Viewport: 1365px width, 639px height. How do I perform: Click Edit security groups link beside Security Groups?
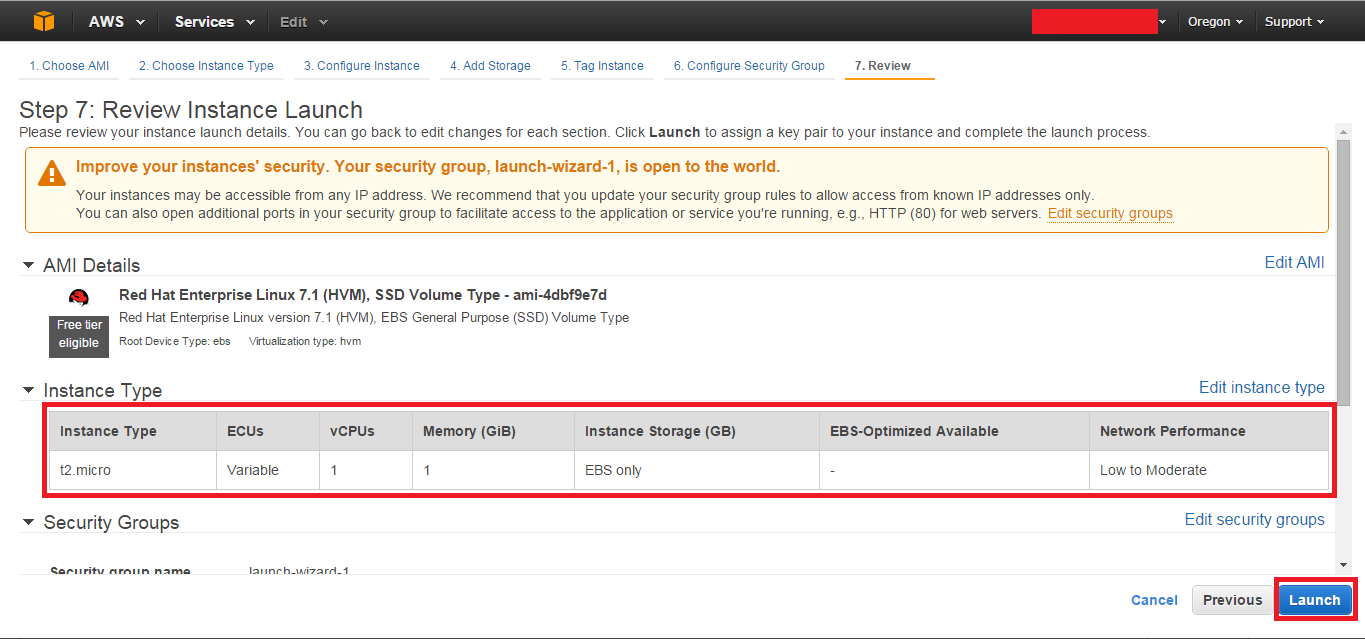(1255, 519)
